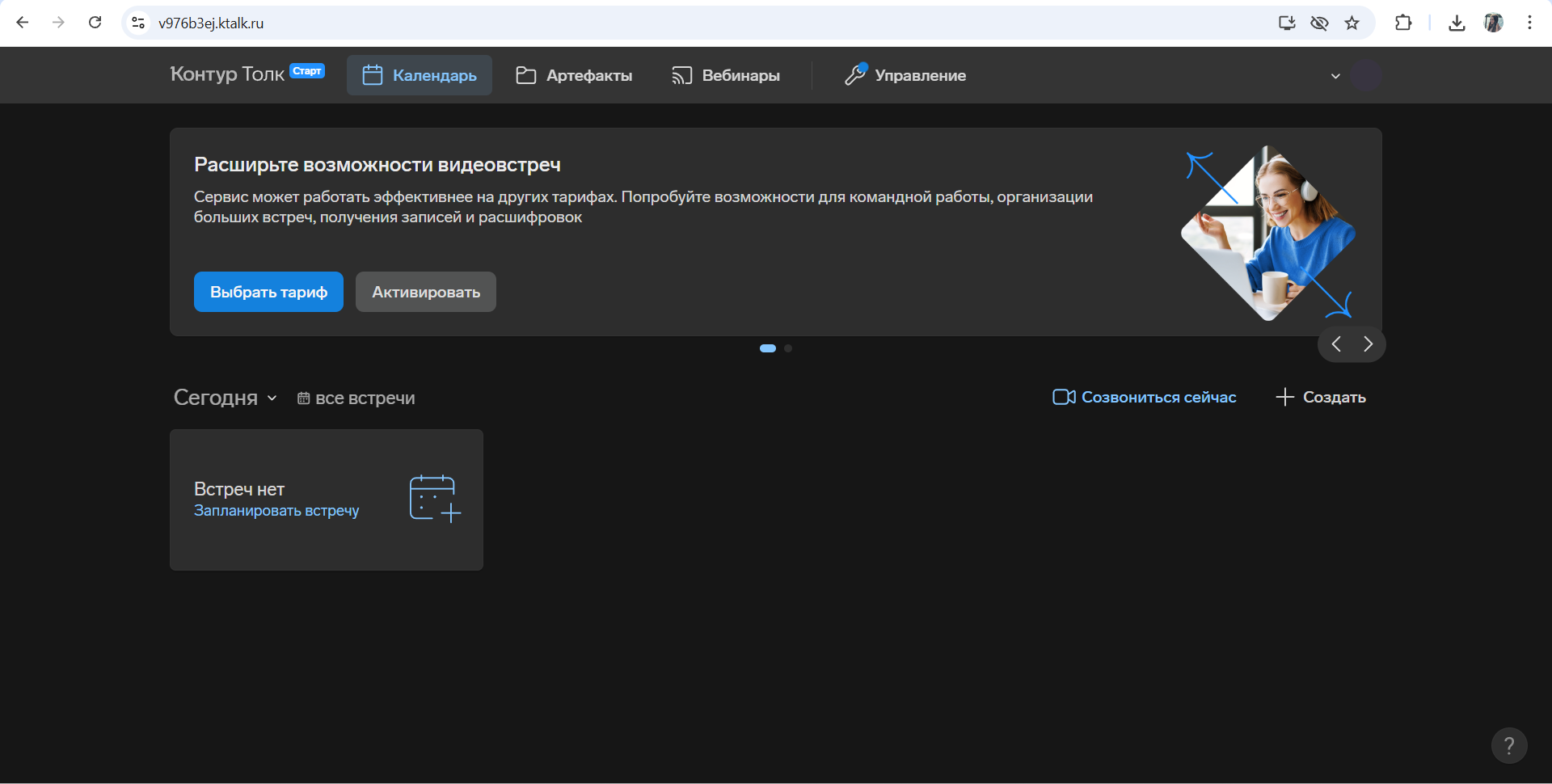The height and width of the screenshot is (784, 1552).
Task: Go back in browser history
Action: point(23,23)
